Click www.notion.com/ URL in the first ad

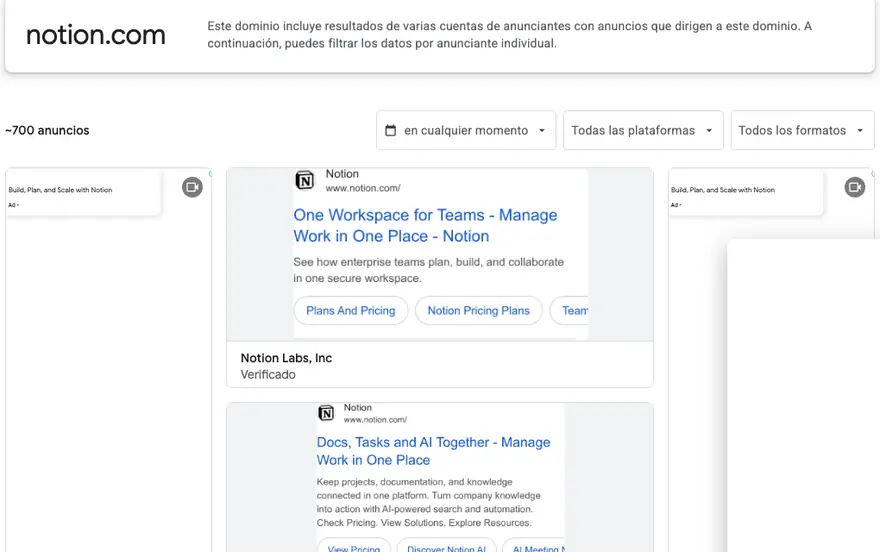click(x=363, y=188)
